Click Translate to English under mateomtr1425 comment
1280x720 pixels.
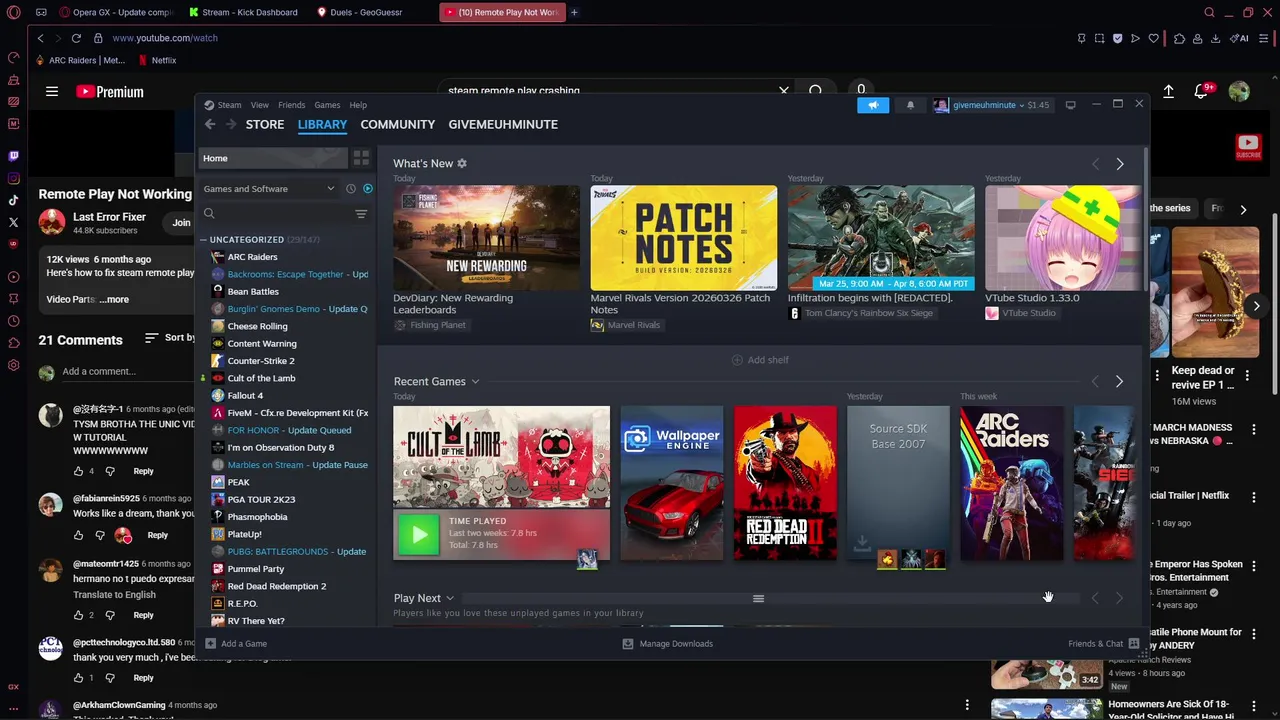[x=114, y=595]
